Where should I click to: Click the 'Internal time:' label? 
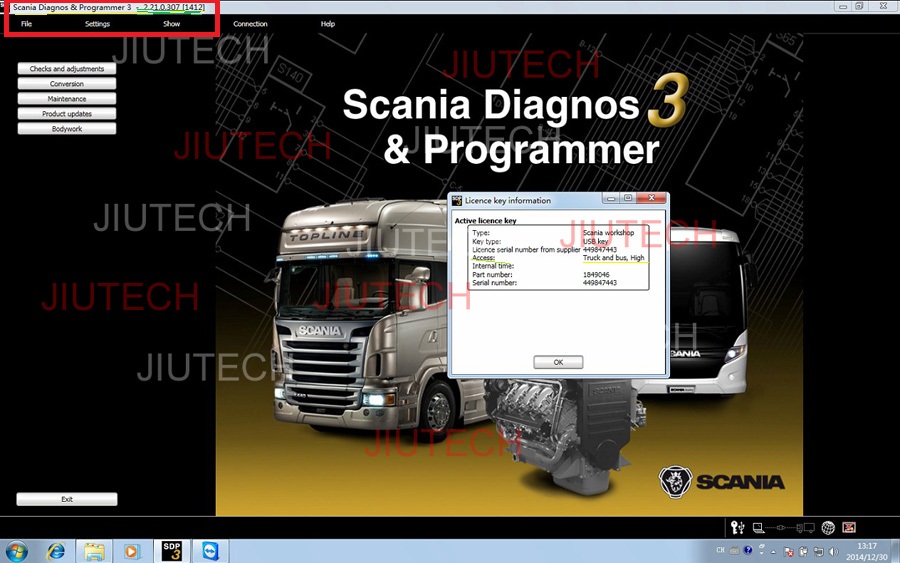coord(493,266)
